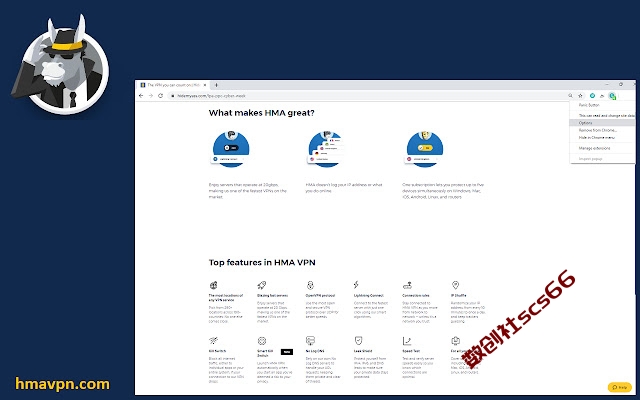Click the 'IP Shuffle' feature title
Image resolution: width=640 pixels, height=400 pixels.
pos(458,296)
